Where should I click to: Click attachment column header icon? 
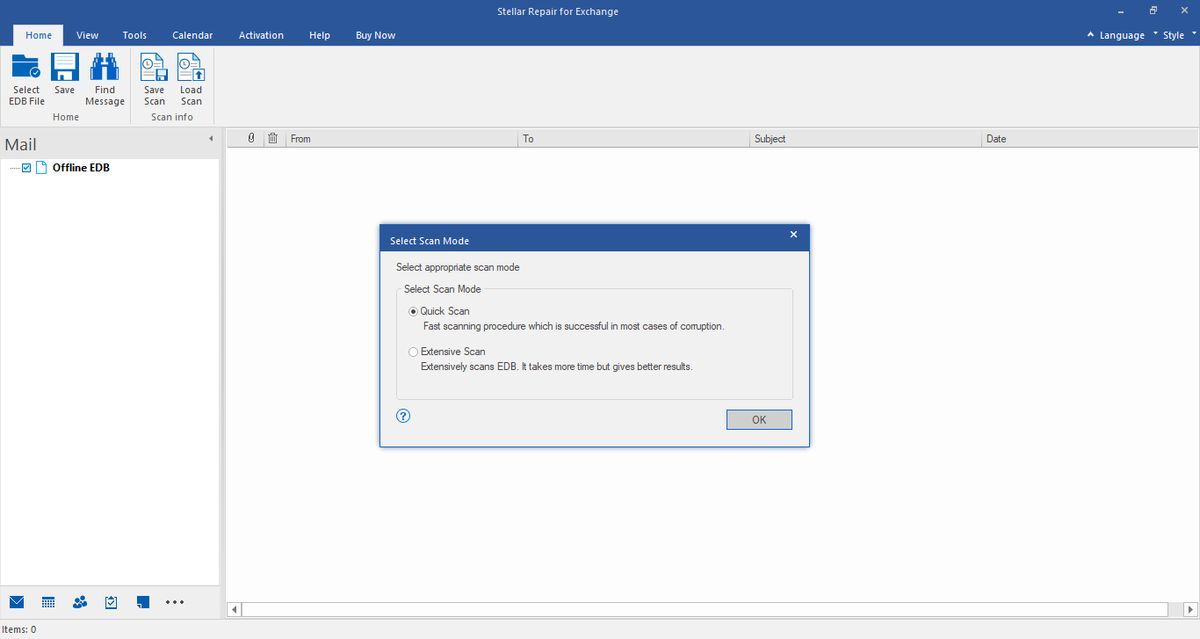tap(251, 139)
